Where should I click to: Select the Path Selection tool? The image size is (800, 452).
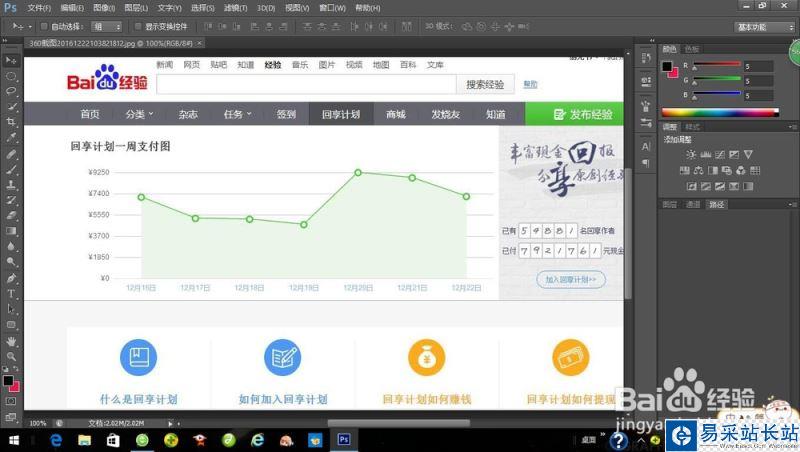[x=11, y=309]
